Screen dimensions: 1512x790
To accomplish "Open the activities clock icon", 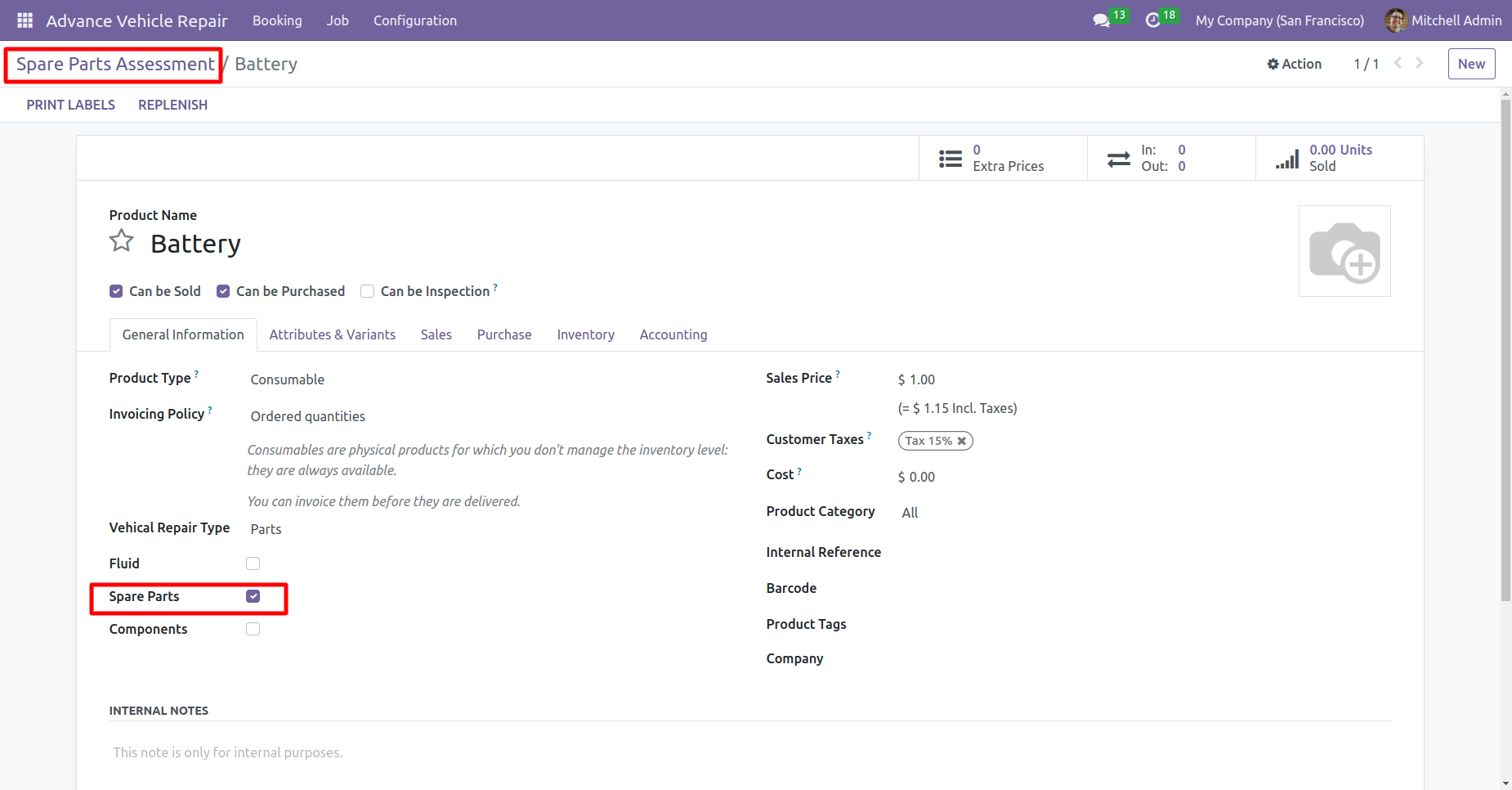I will click(1152, 20).
